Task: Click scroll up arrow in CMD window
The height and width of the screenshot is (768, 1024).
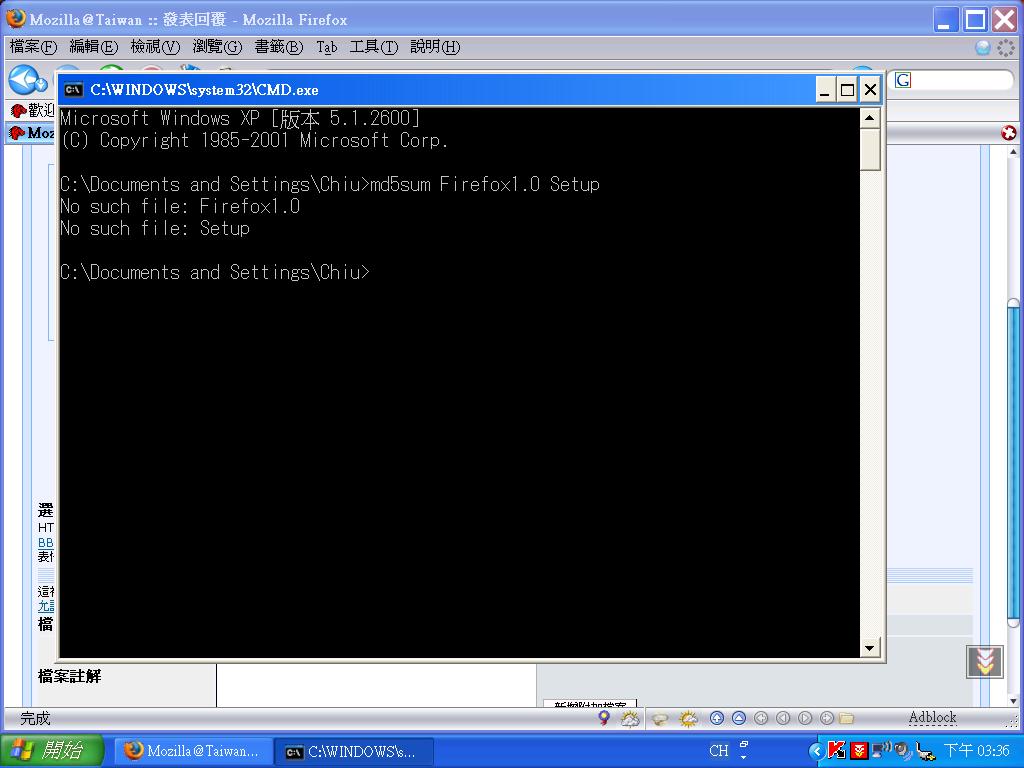Action: 869,118
